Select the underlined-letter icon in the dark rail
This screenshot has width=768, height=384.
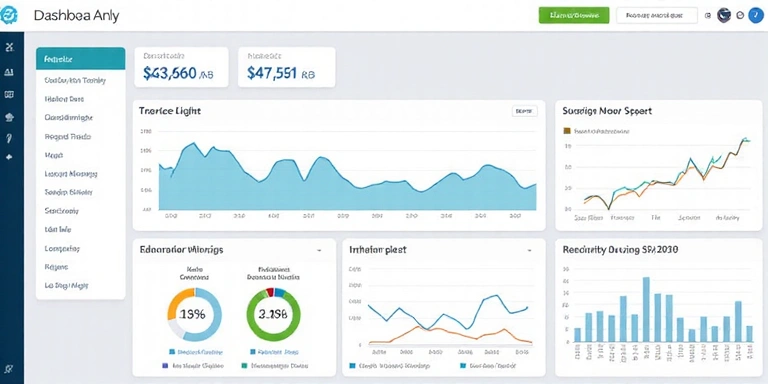click(9, 72)
